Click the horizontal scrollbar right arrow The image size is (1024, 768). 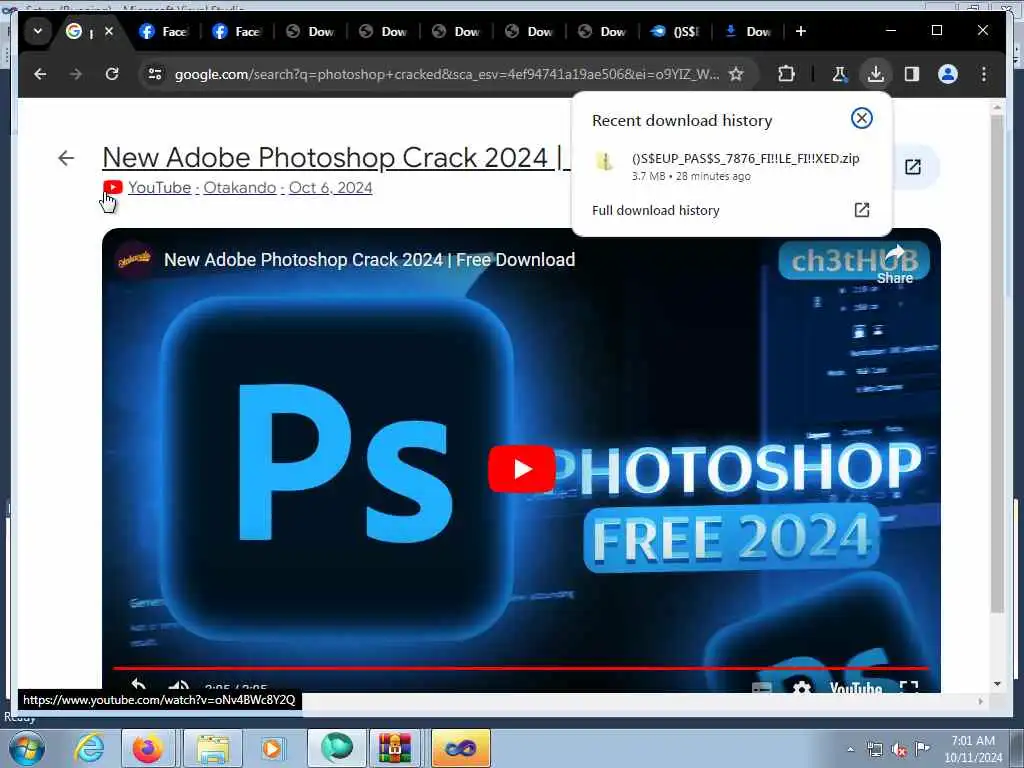[x=980, y=701]
